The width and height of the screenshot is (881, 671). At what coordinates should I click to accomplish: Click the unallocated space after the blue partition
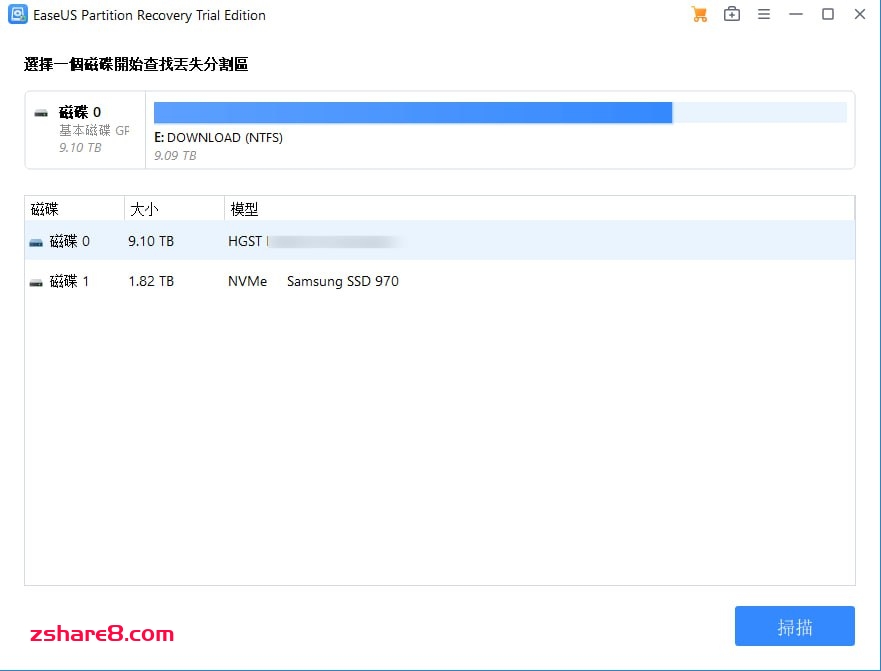(x=760, y=112)
